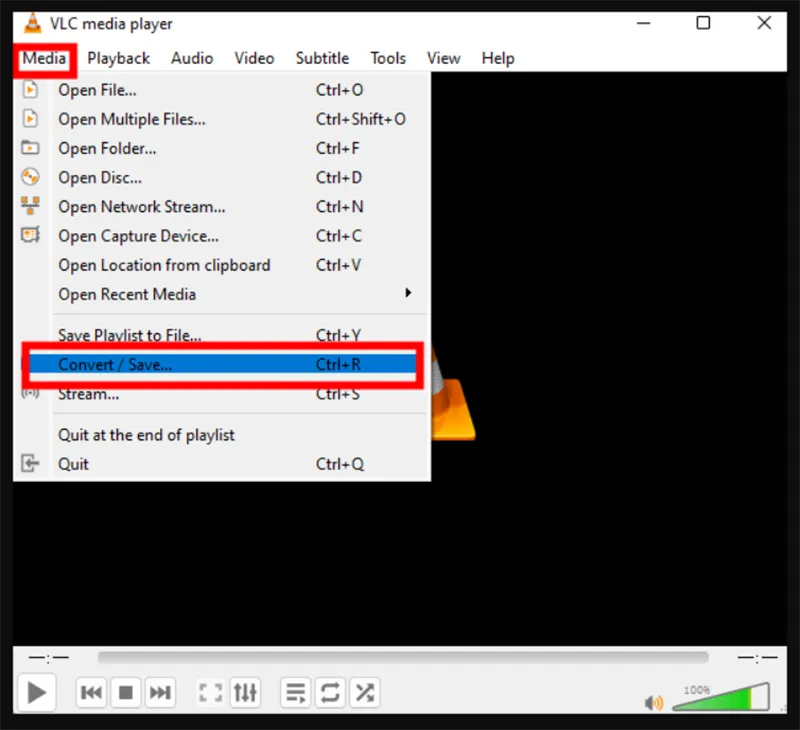Choose Quit from Media menu
Viewport: 800px width, 730px height.
click(x=222, y=464)
